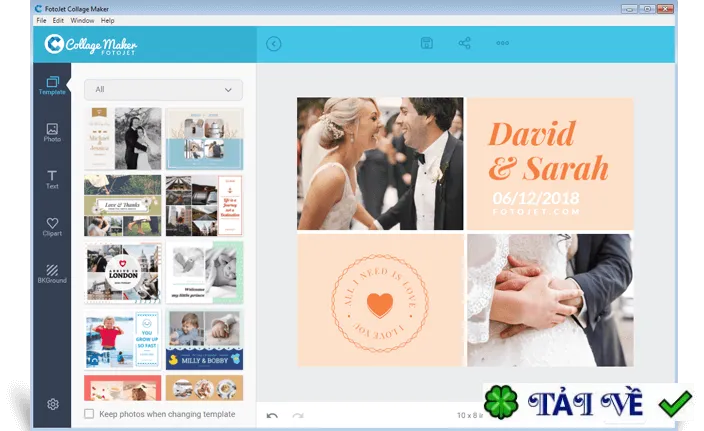The image size is (704, 431).
Task: Open the settings gear in the sidebar
Action: point(53,404)
